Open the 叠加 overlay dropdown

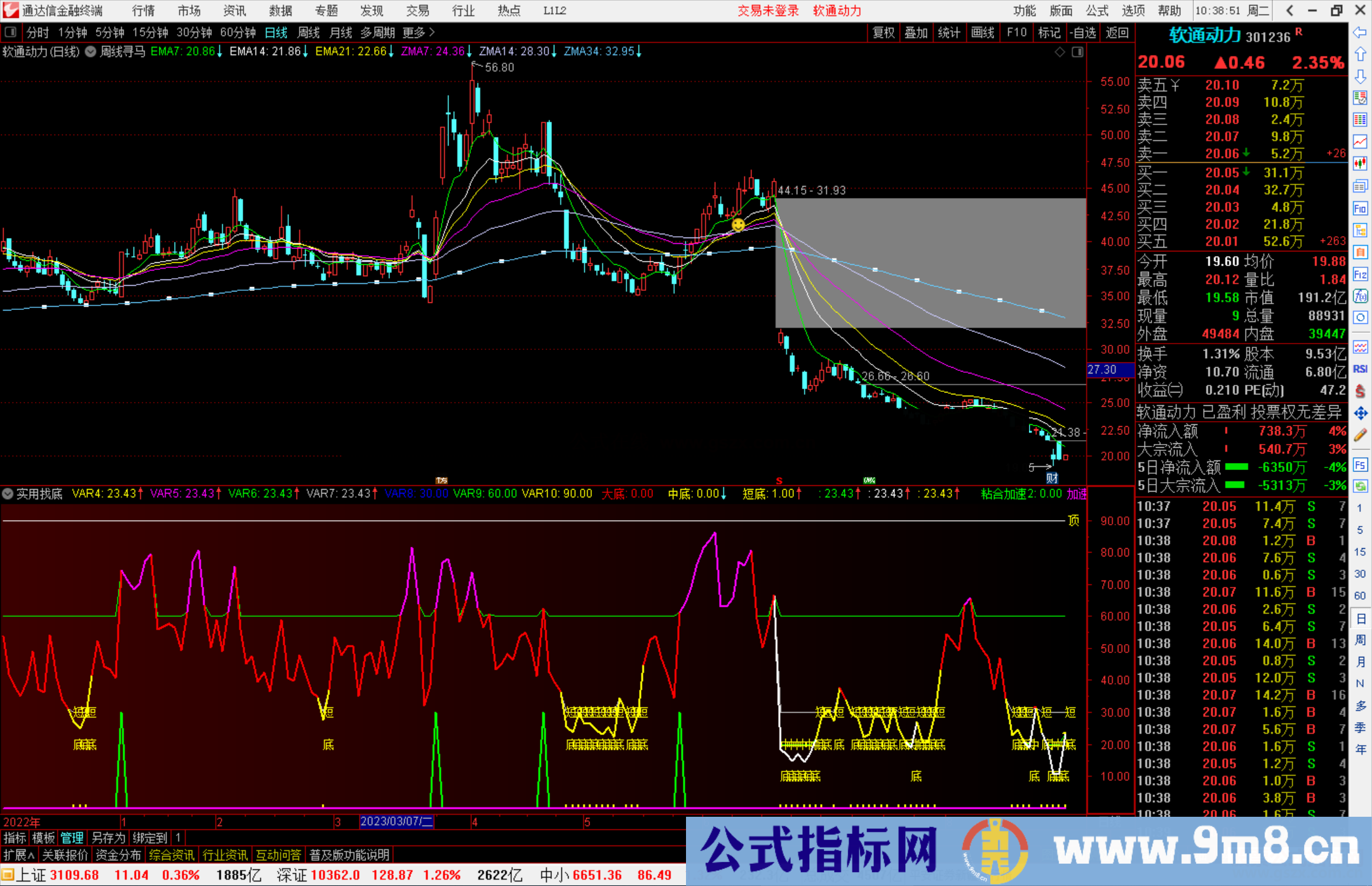(917, 32)
